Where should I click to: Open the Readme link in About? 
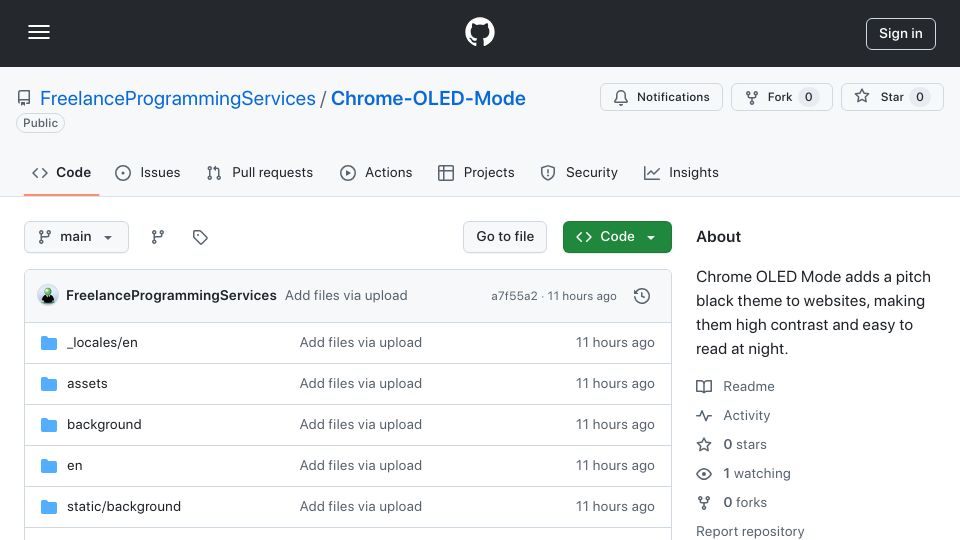coord(736,386)
